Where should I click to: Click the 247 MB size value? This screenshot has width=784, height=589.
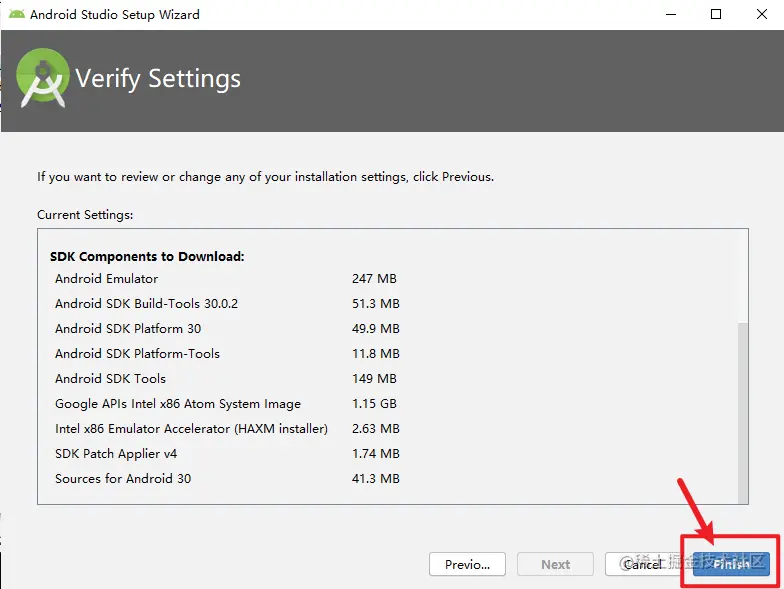coord(374,278)
